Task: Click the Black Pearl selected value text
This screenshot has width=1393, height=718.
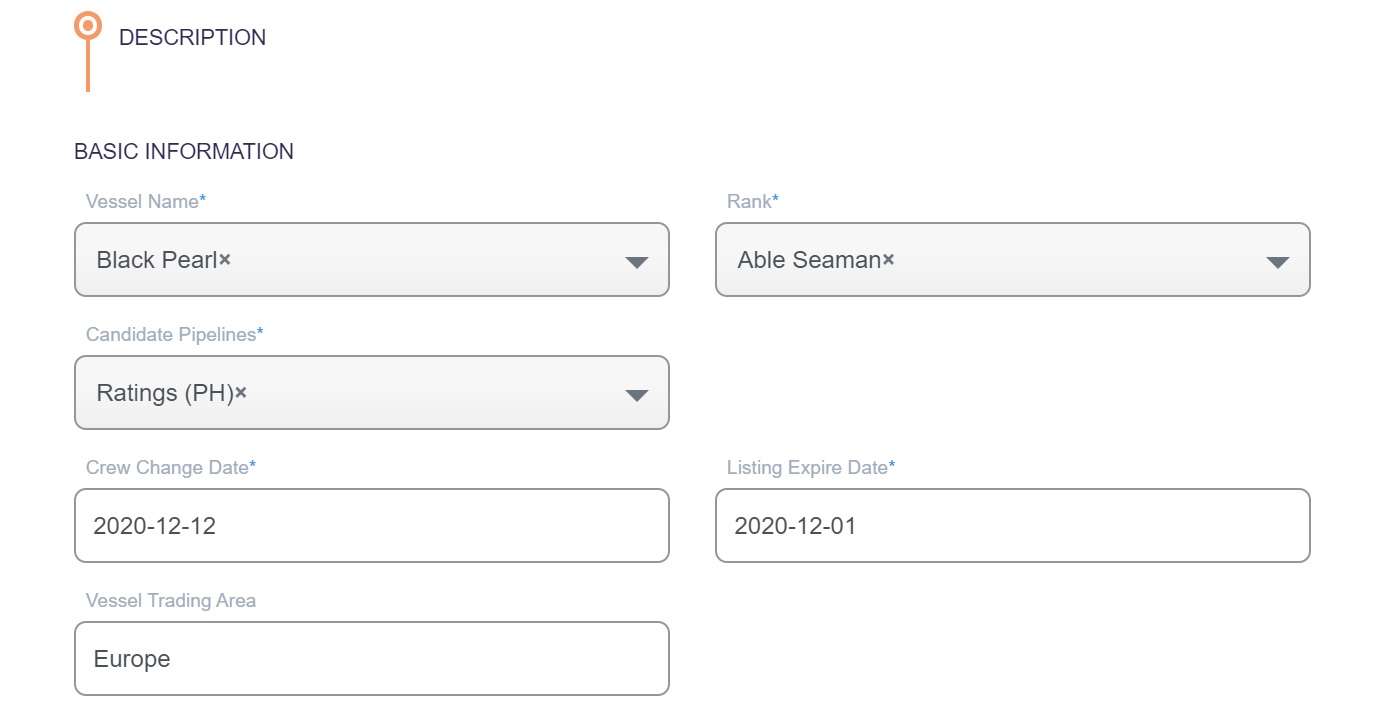Action: click(156, 260)
